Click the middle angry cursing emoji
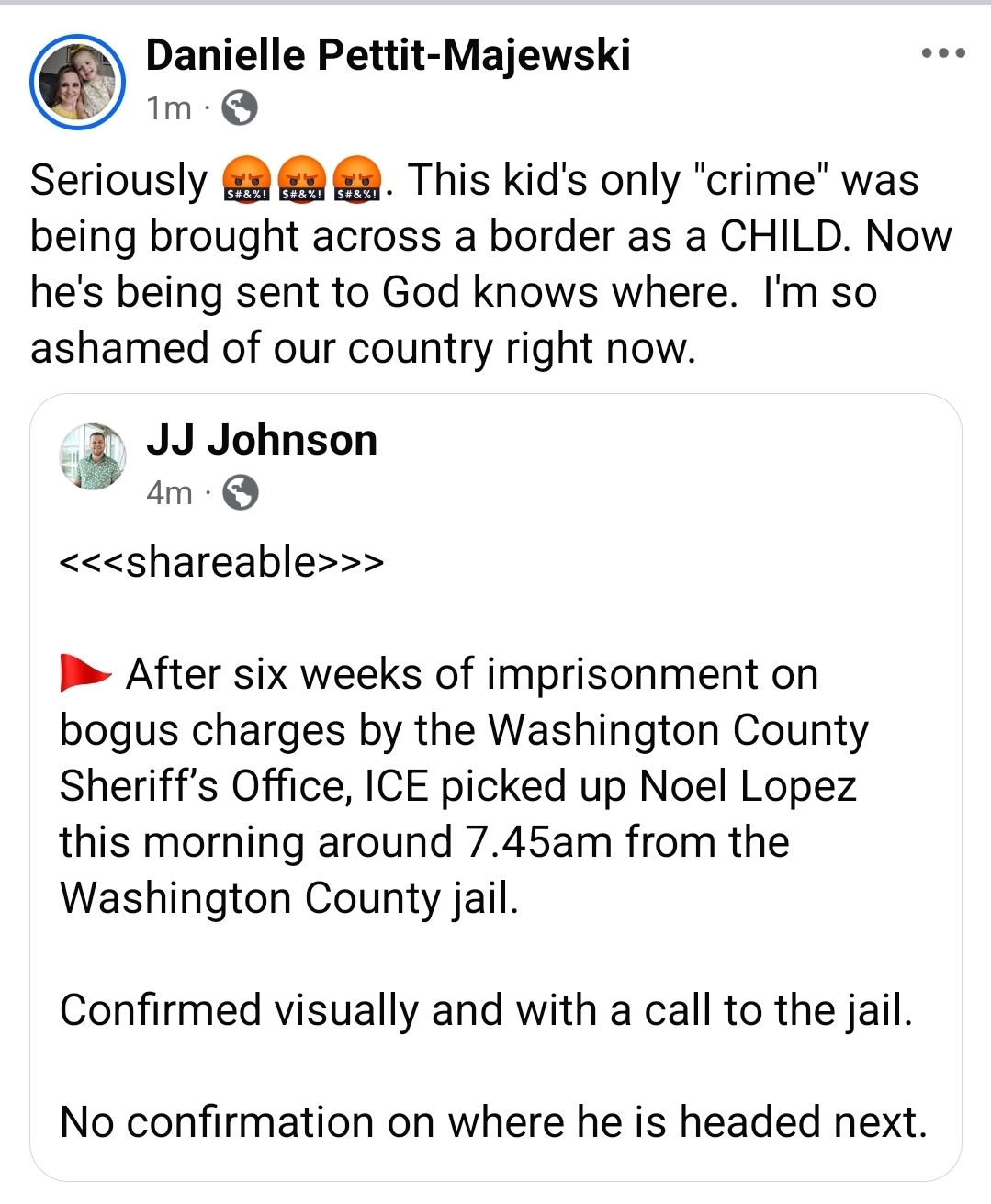Viewport: 991px width, 1204px height. click(x=302, y=179)
